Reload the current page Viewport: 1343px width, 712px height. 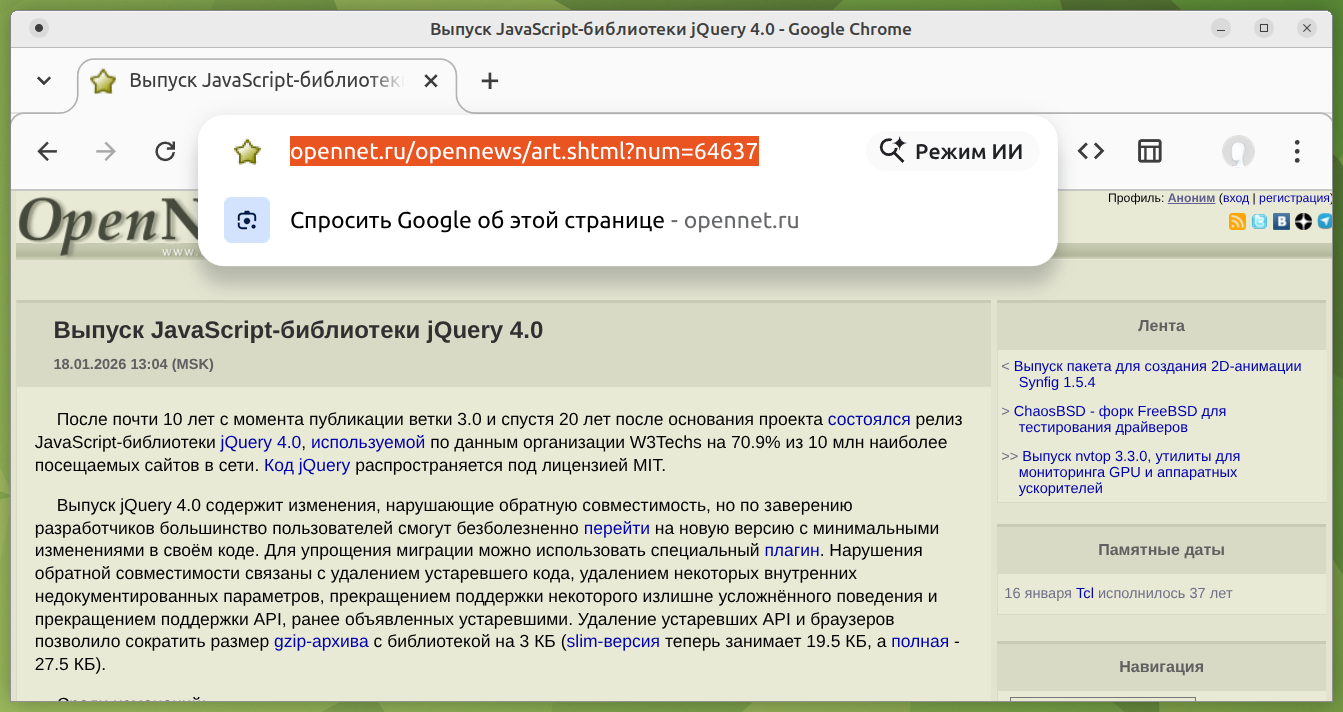(x=165, y=152)
